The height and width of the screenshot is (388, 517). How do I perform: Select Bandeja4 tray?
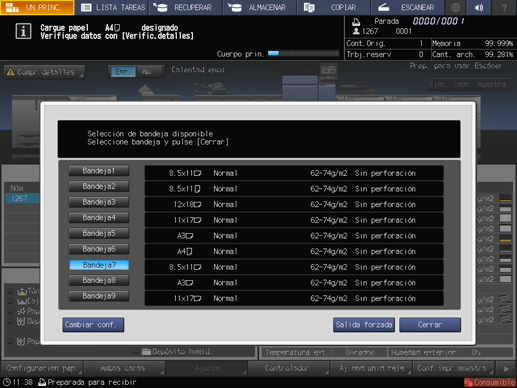click(99, 218)
